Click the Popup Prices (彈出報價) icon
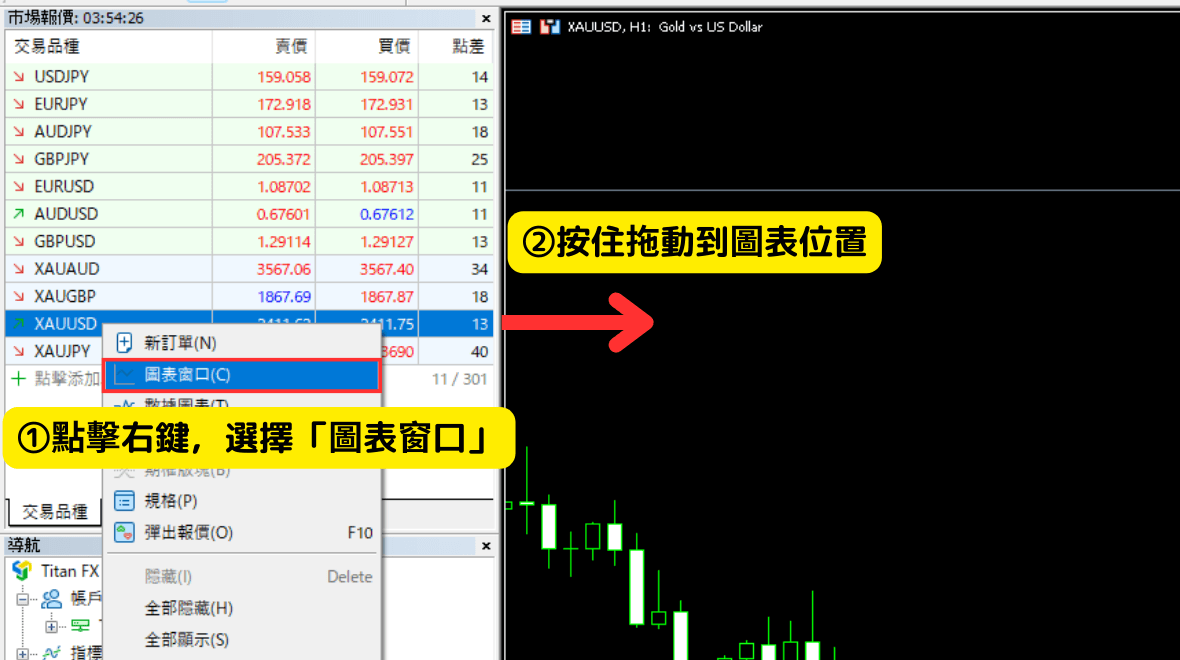 [x=125, y=533]
